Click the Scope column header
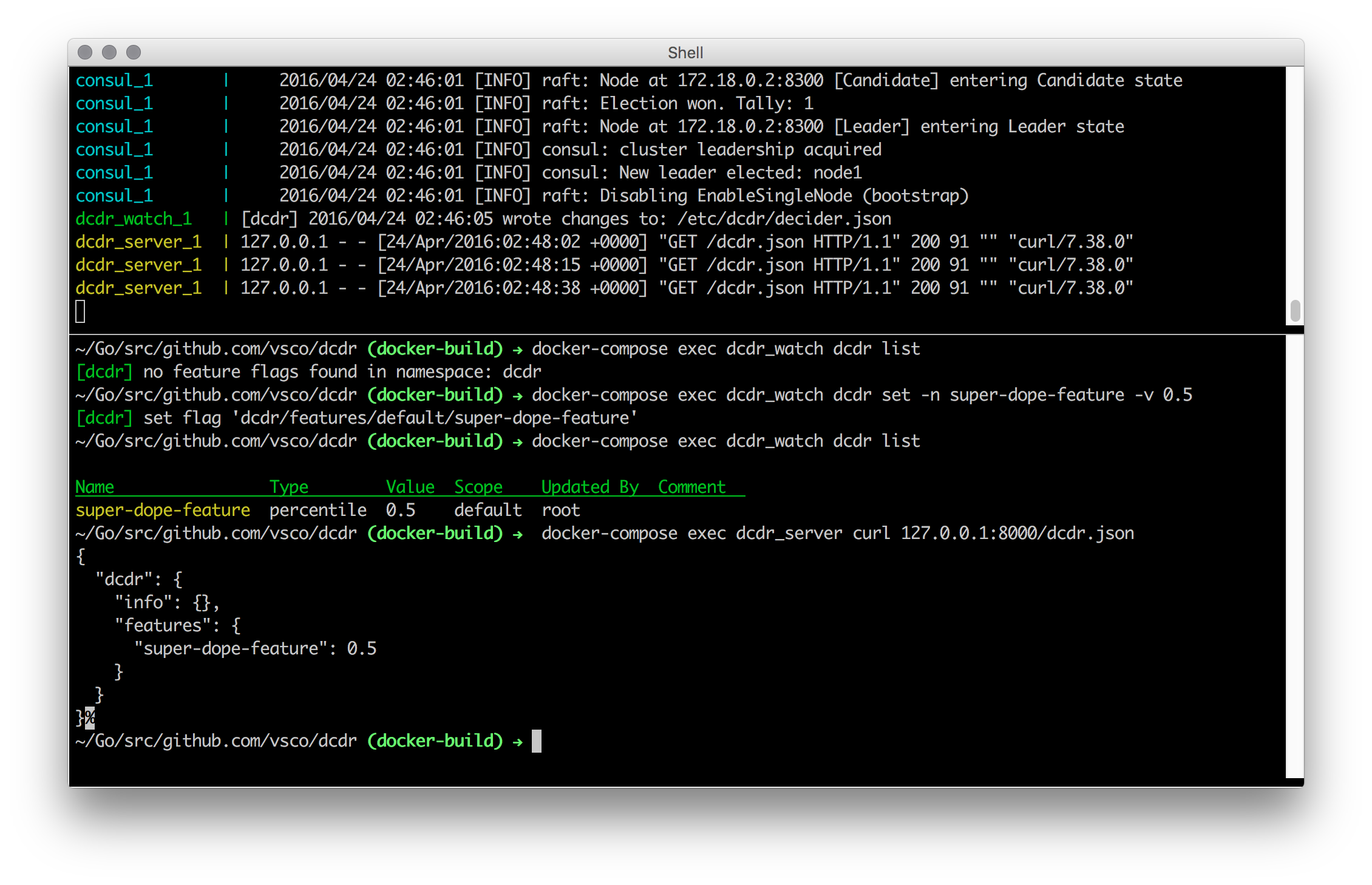The width and height of the screenshot is (1372, 885). tap(478, 487)
